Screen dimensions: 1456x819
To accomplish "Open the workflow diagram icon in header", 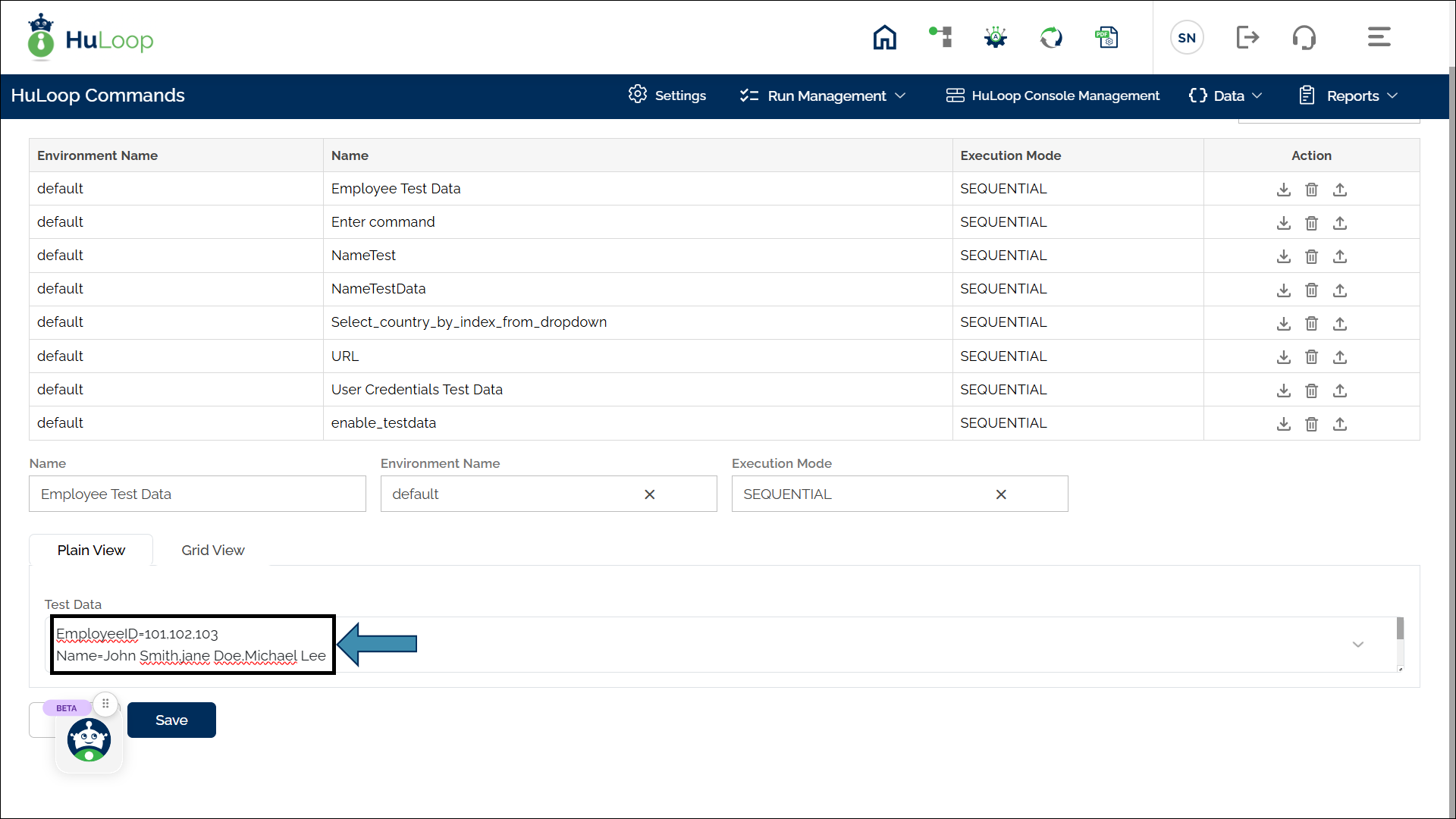I will point(940,36).
